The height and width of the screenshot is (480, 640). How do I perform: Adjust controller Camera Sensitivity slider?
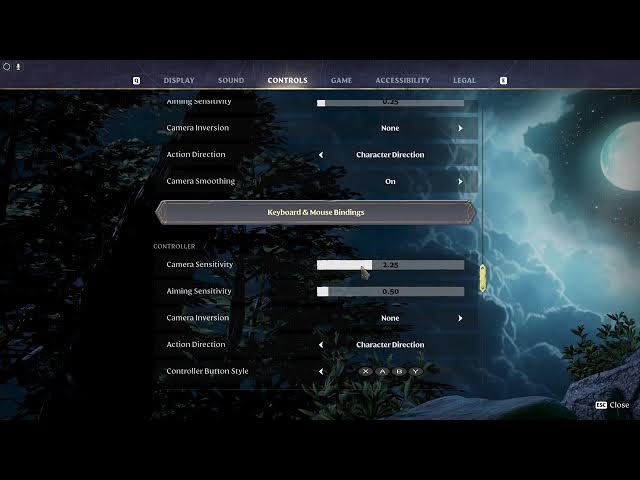click(390, 265)
